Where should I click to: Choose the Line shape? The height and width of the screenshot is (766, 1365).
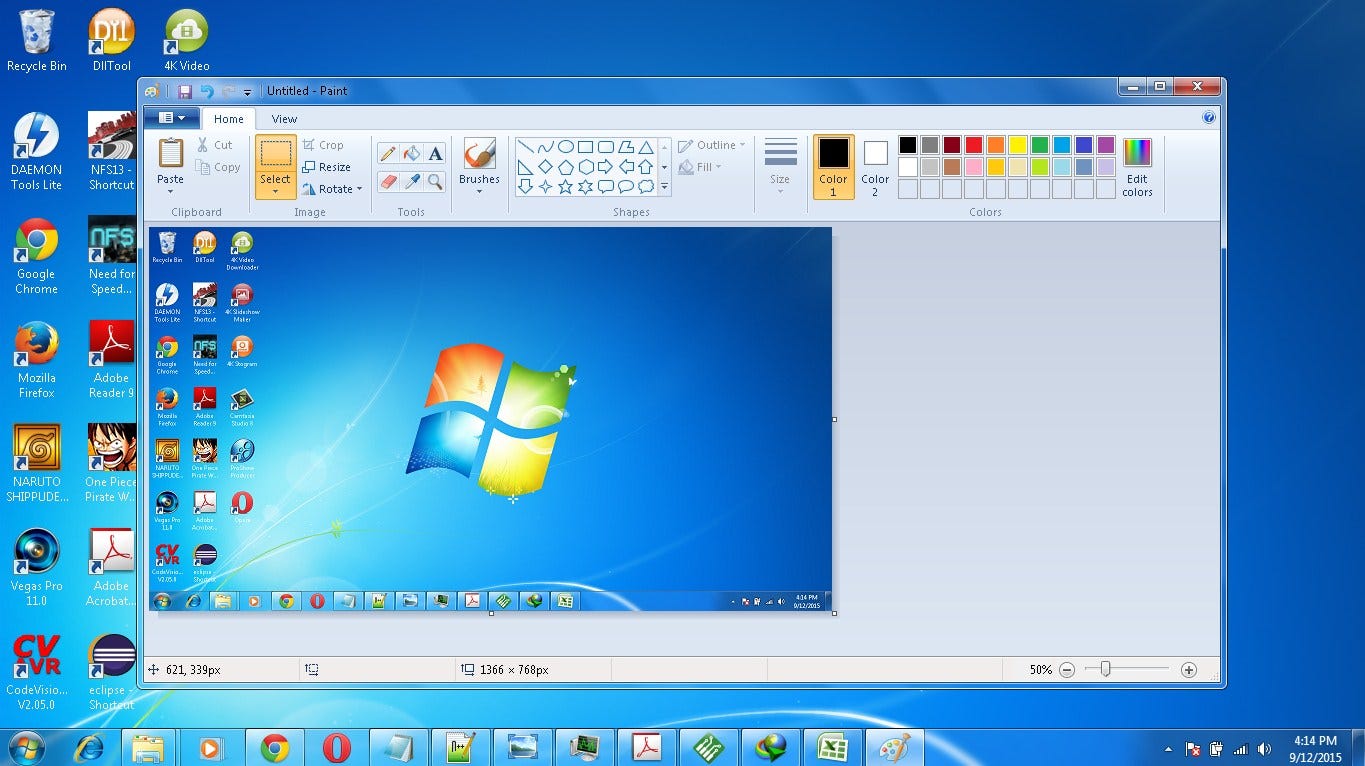tap(525, 147)
